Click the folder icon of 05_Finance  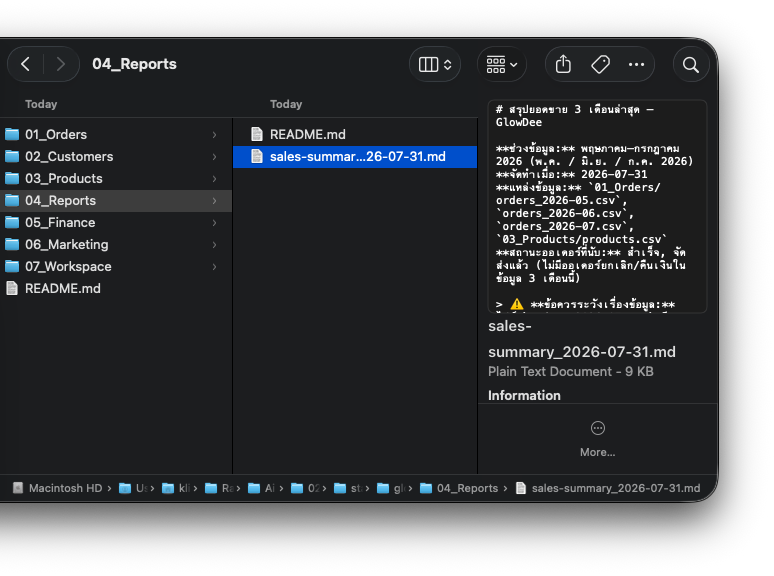[x=12, y=223]
